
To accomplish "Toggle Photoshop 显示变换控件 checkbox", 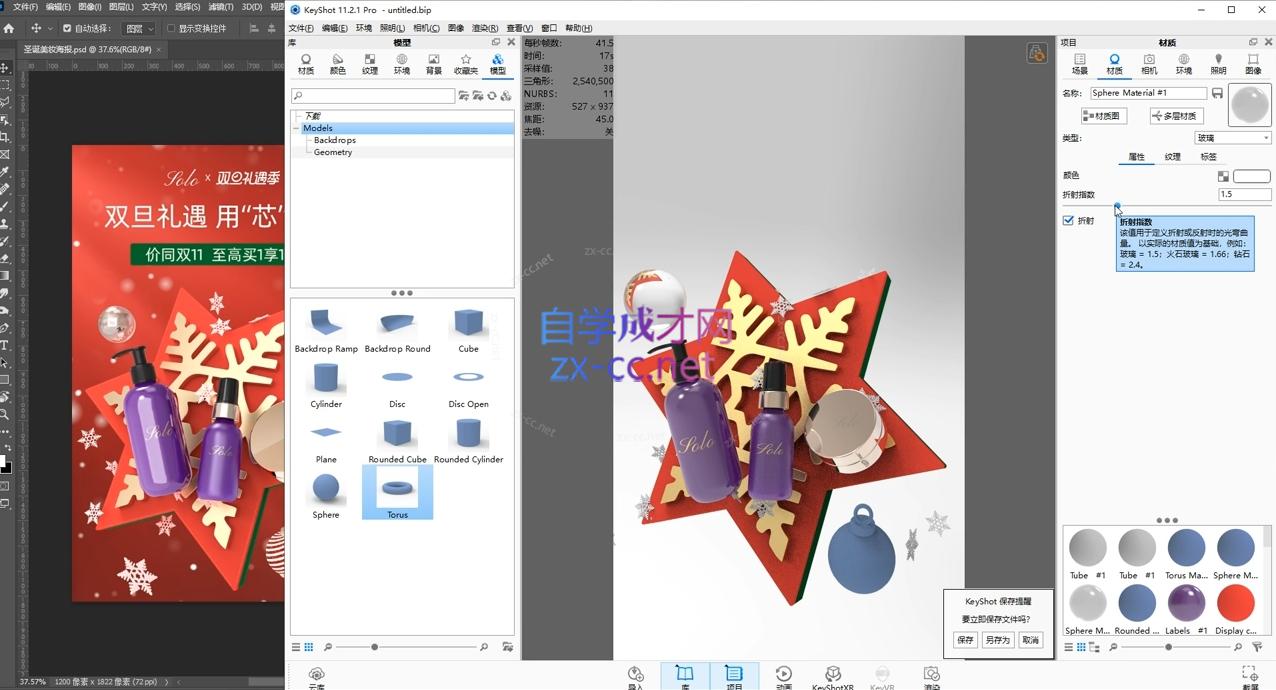I will coord(171,28).
